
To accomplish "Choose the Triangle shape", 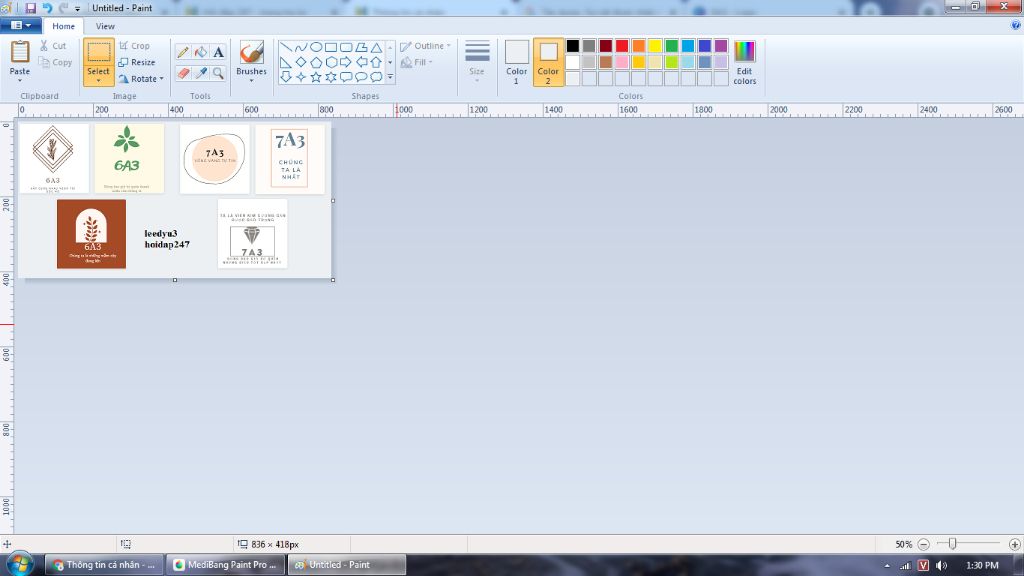I will tap(376, 47).
